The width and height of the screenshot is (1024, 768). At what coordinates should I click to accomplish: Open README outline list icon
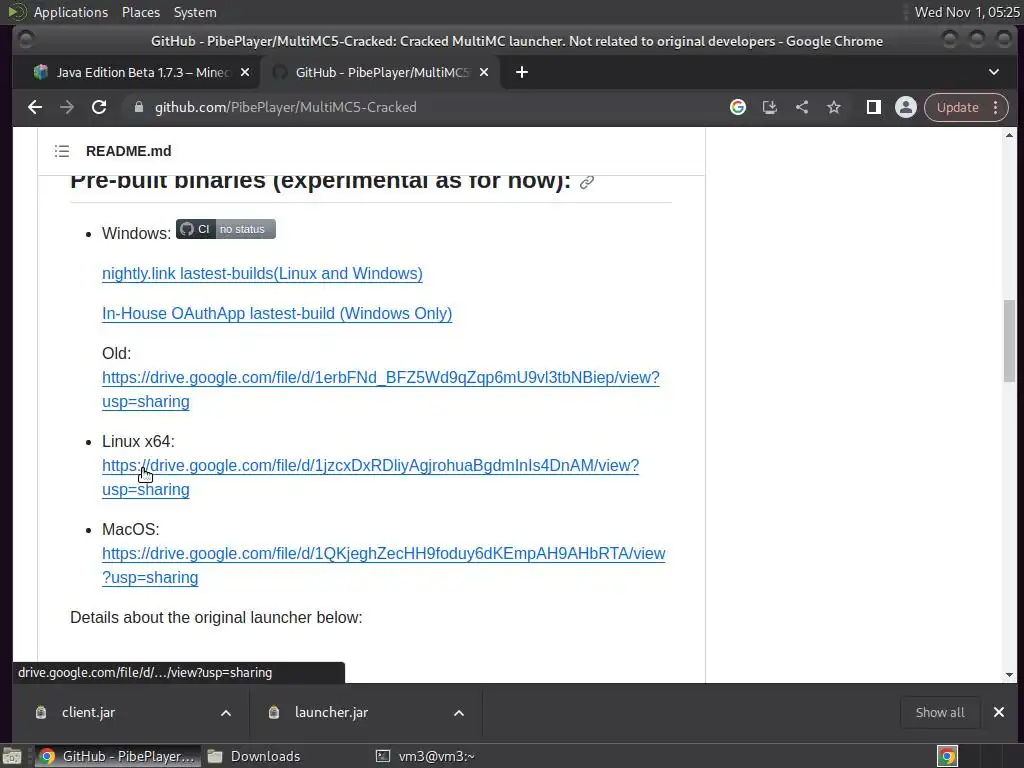[62, 152]
